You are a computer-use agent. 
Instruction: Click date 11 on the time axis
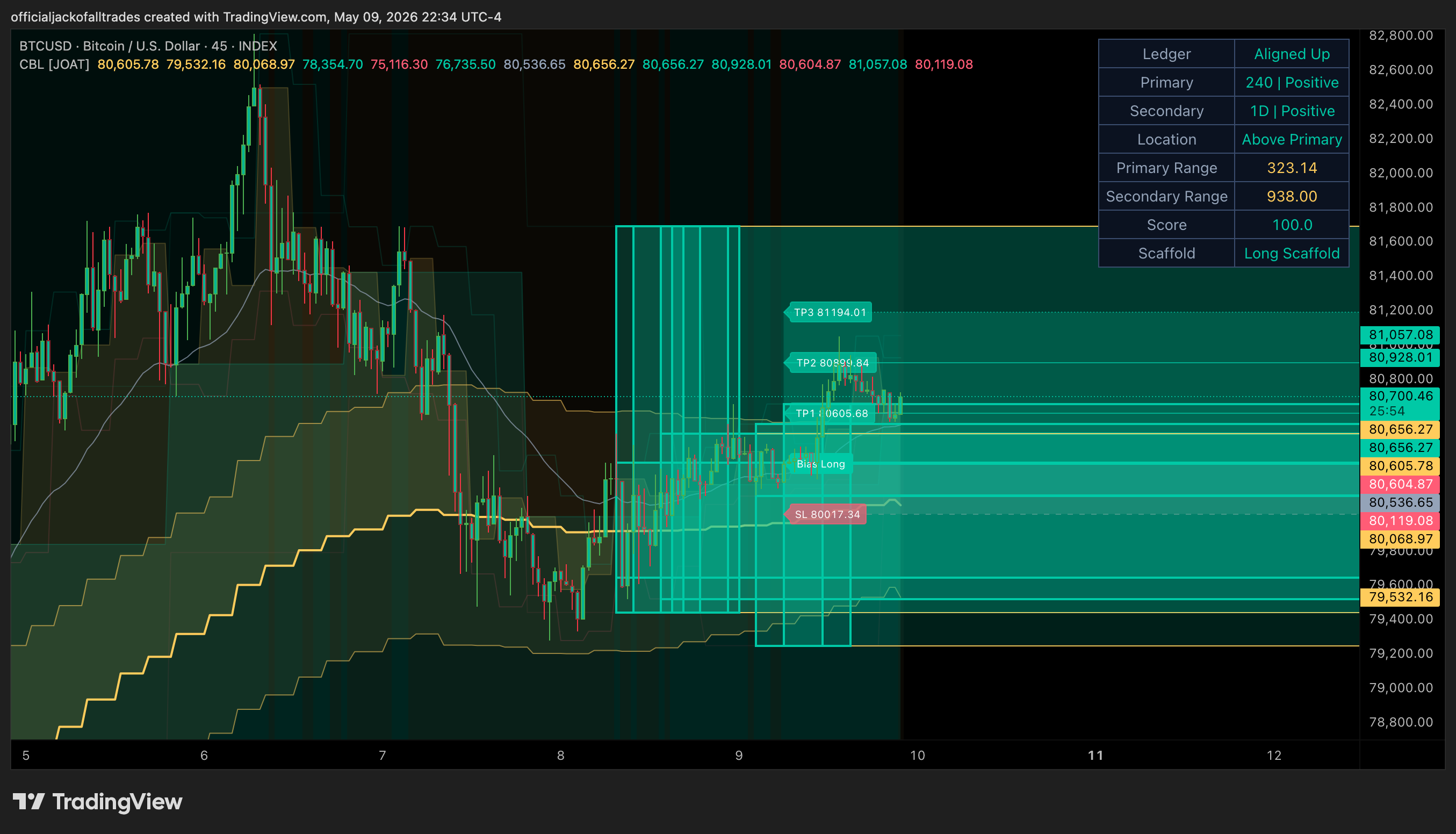(x=1095, y=756)
